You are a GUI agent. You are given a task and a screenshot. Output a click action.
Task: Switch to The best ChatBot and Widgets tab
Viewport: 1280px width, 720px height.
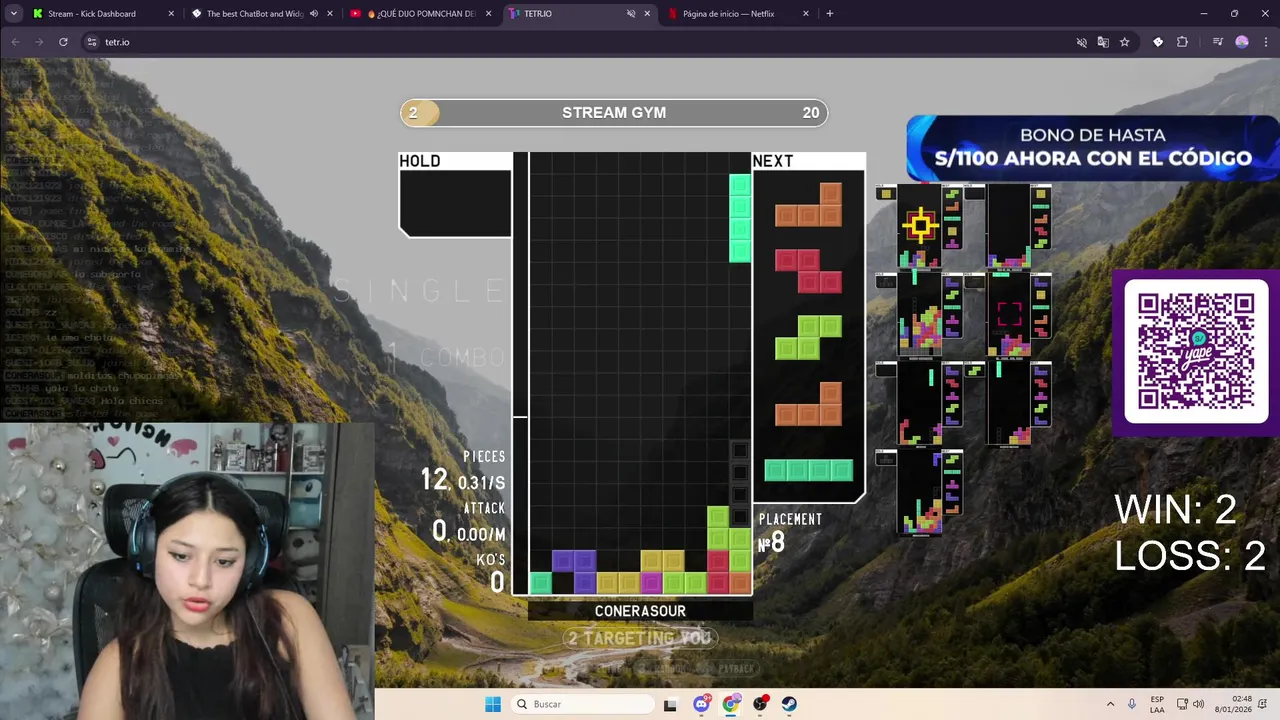click(254, 14)
